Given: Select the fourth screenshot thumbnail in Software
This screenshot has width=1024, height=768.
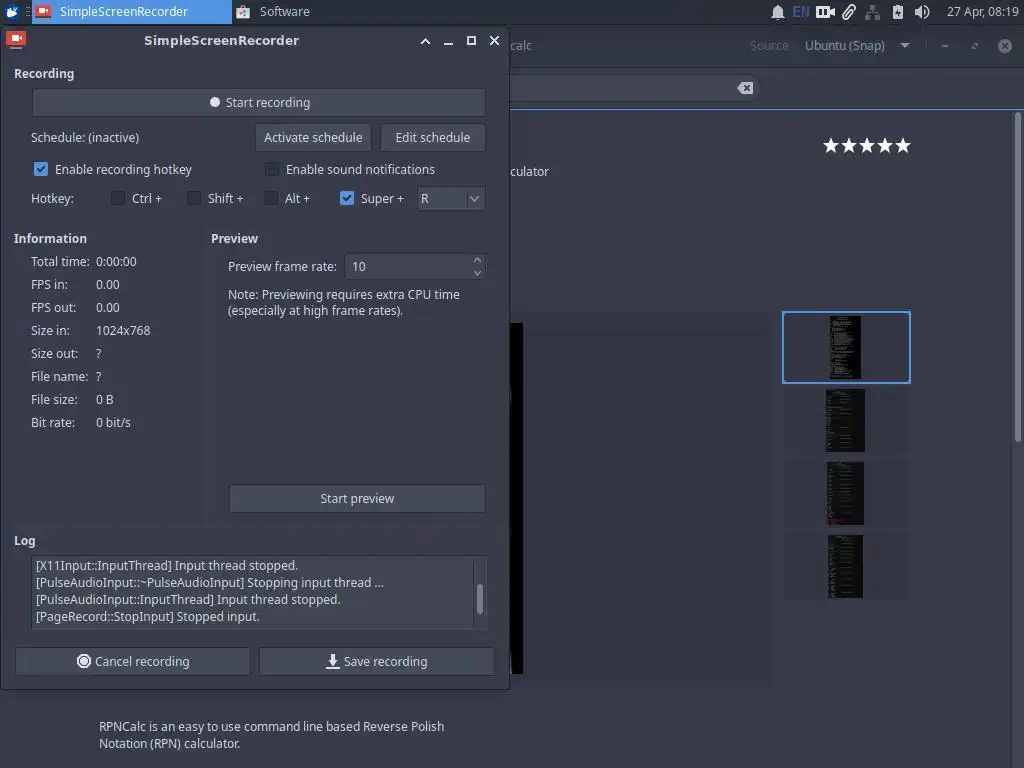Looking at the screenshot, I should [846, 567].
